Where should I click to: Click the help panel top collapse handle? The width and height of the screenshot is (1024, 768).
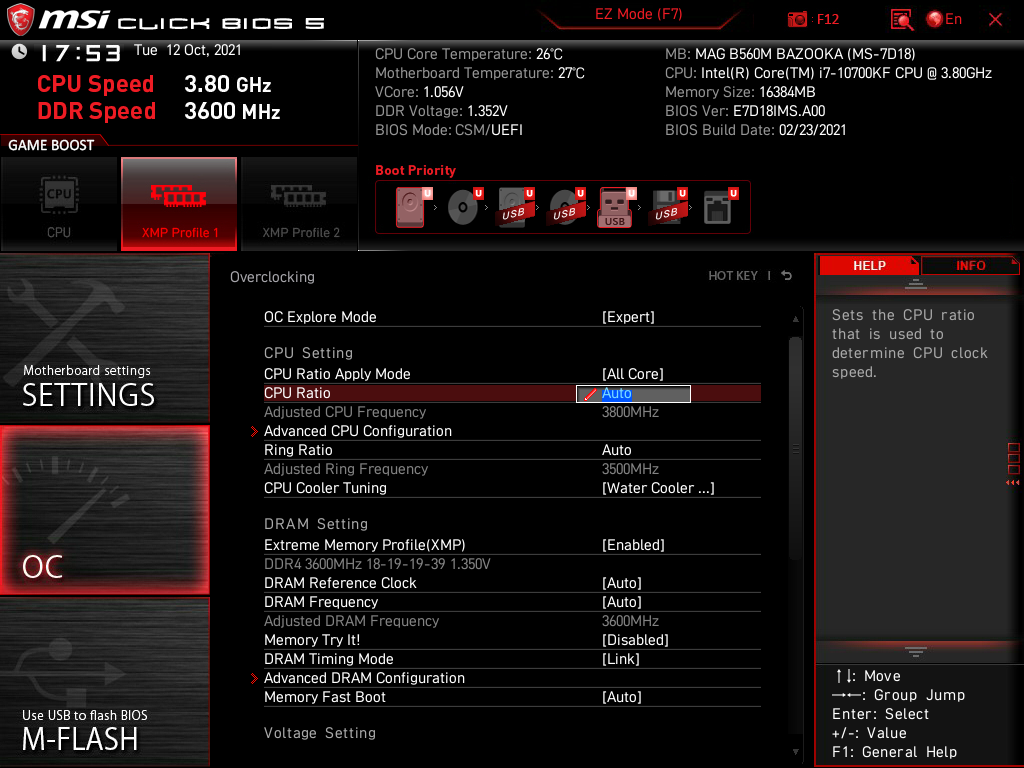coord(916,283)
